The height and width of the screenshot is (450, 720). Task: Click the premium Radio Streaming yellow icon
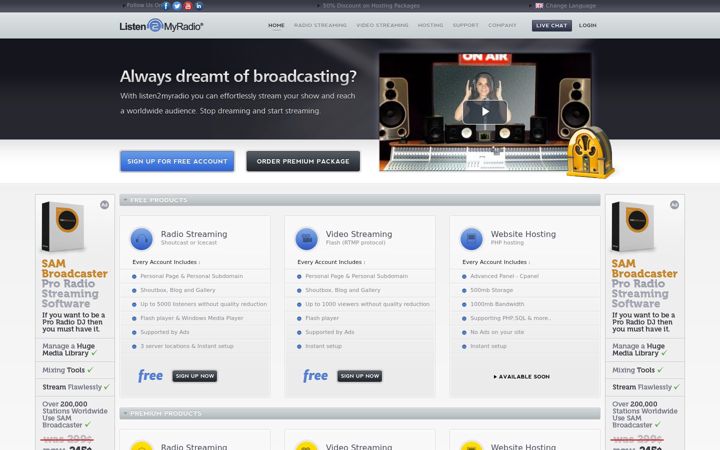click(141, 446)
